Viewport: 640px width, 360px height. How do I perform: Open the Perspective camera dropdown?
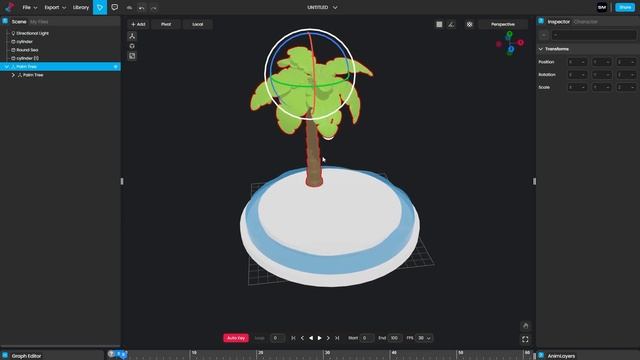503,24
